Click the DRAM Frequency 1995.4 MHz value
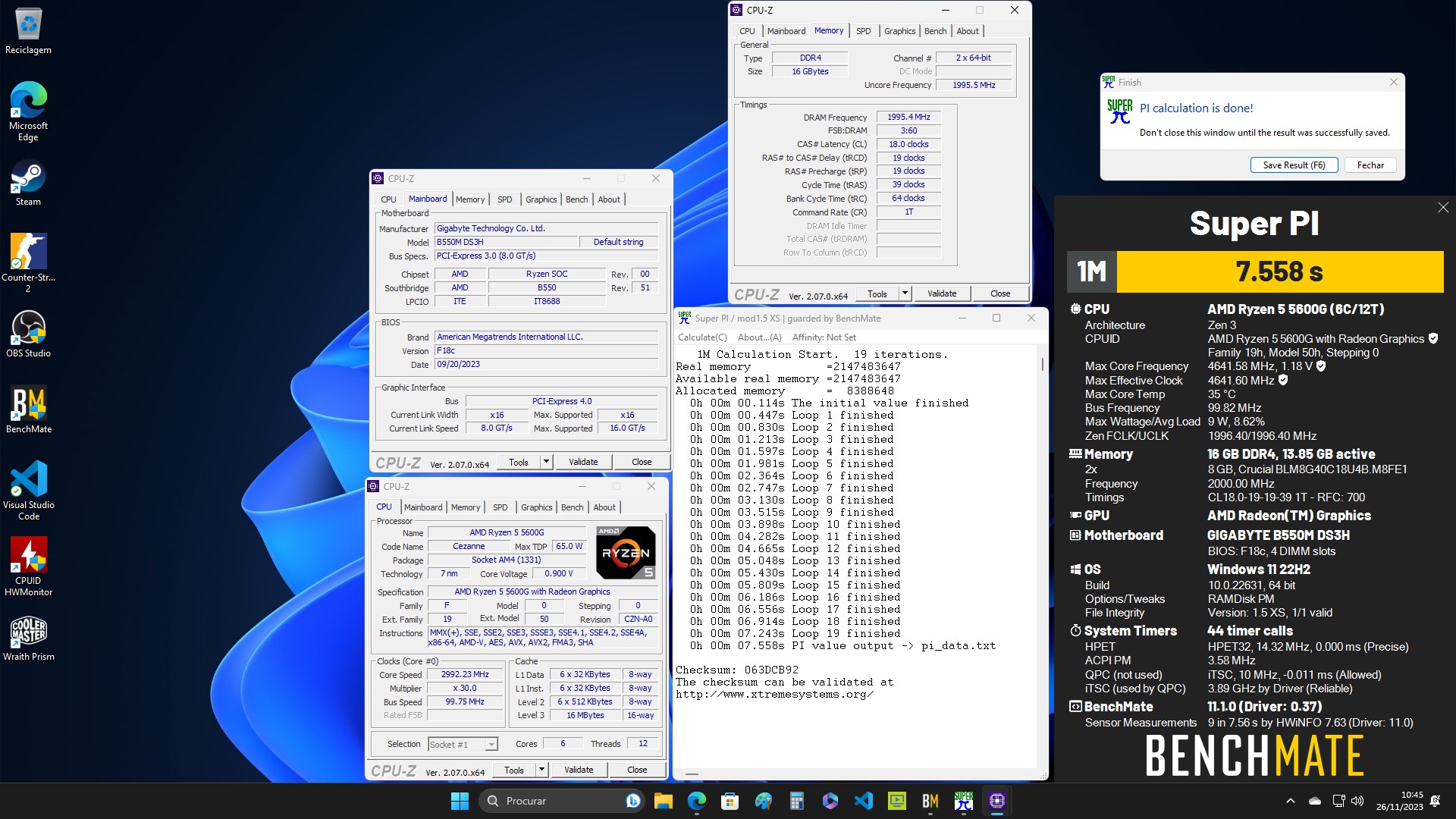This screenshot has height=819, width=1456. 908,118
